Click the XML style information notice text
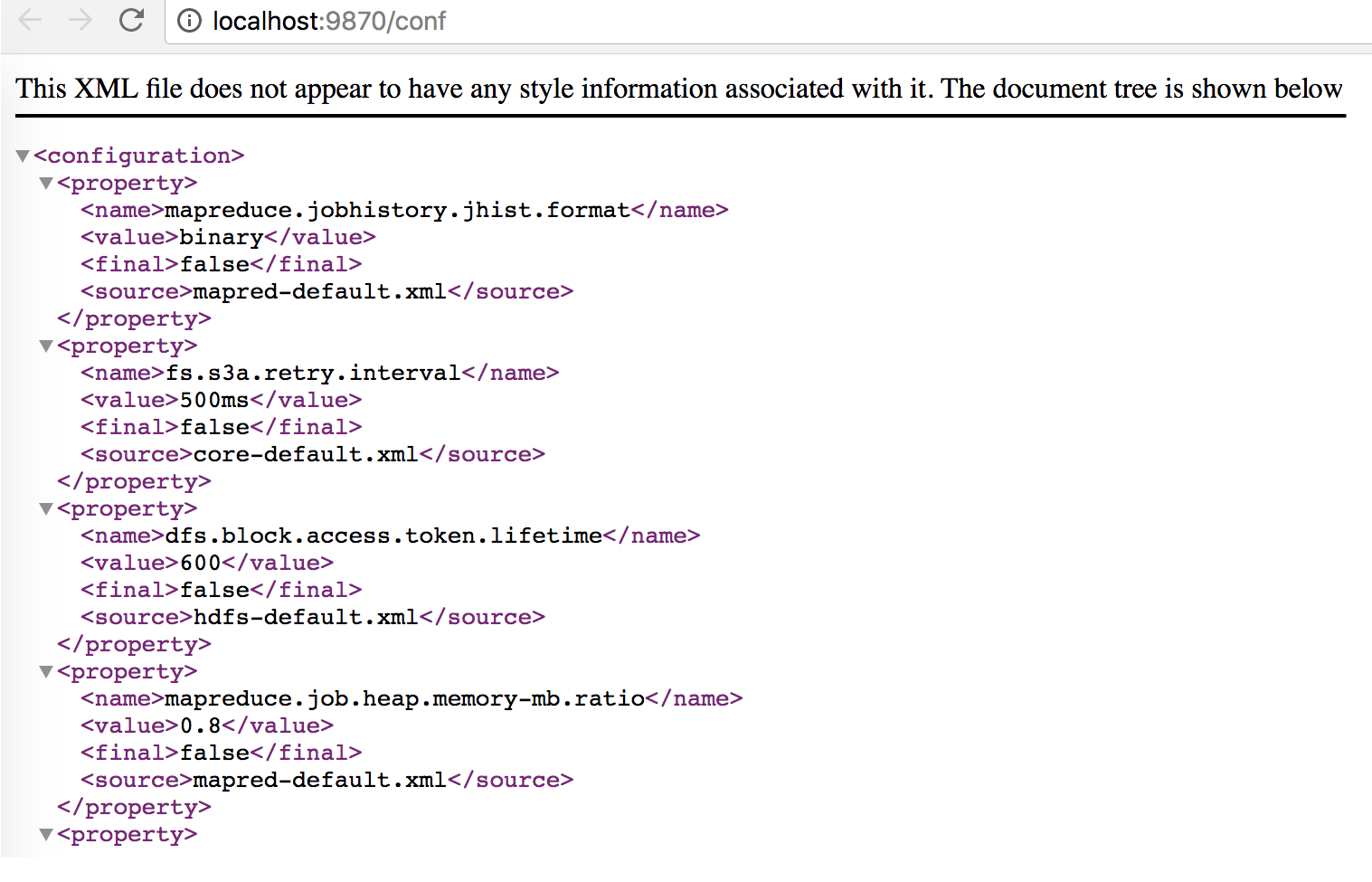Image resolution: width=1372 pixels, height=882 pixels. tap(679, 89)
